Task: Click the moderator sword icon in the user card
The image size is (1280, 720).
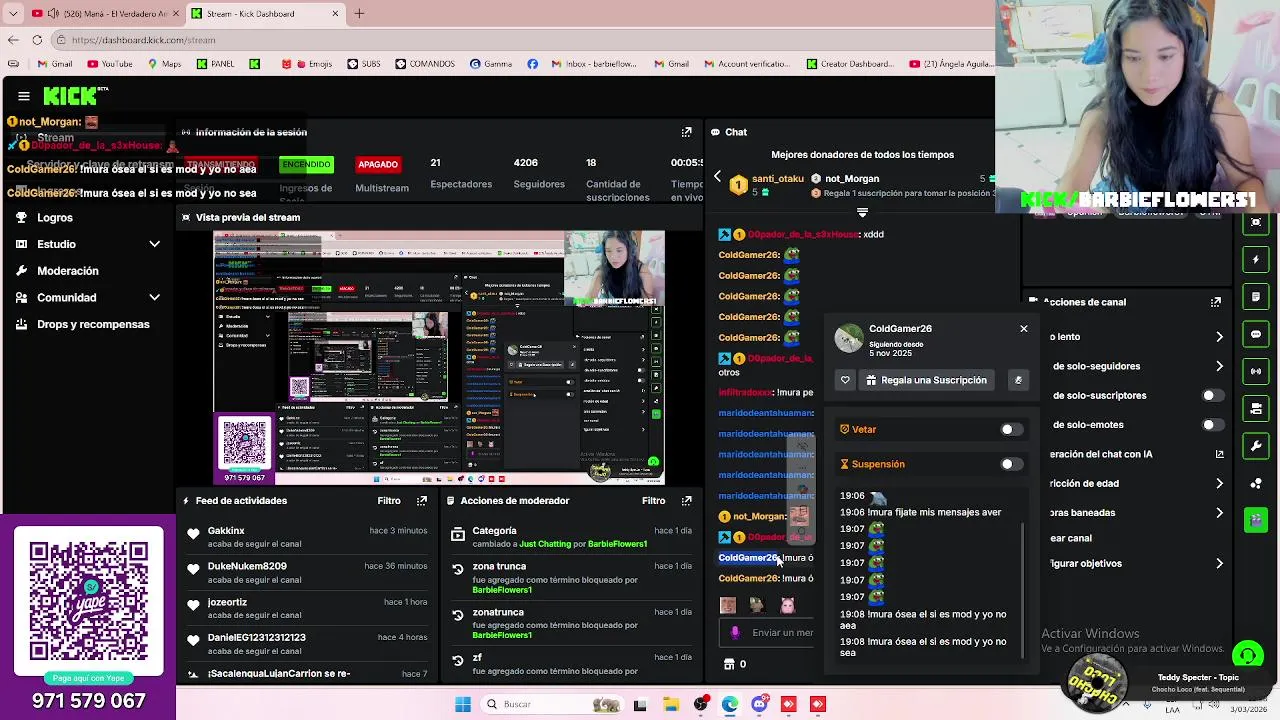Action: 1018,380
